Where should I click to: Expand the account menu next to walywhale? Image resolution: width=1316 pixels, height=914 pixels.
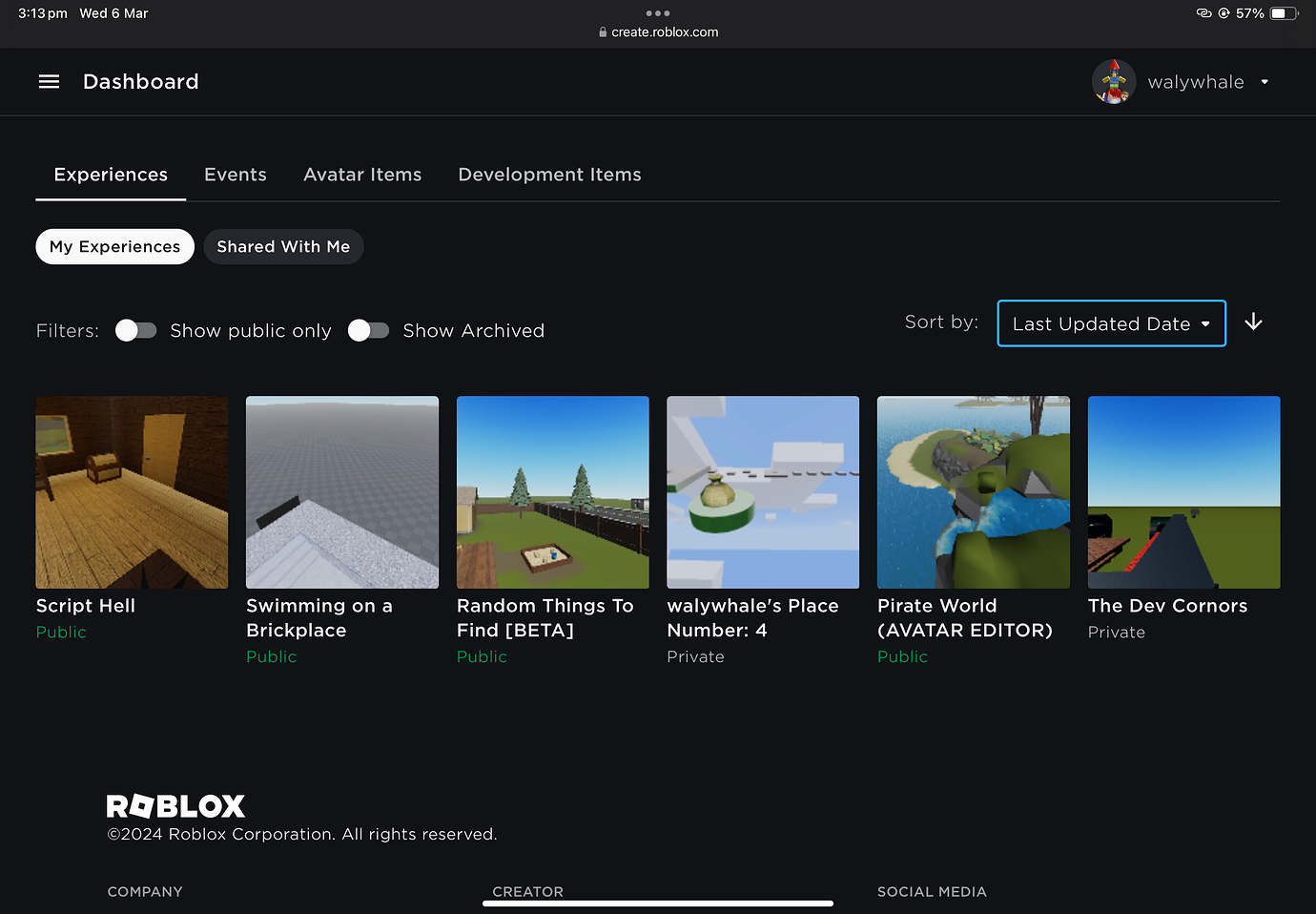[1265, 81]
